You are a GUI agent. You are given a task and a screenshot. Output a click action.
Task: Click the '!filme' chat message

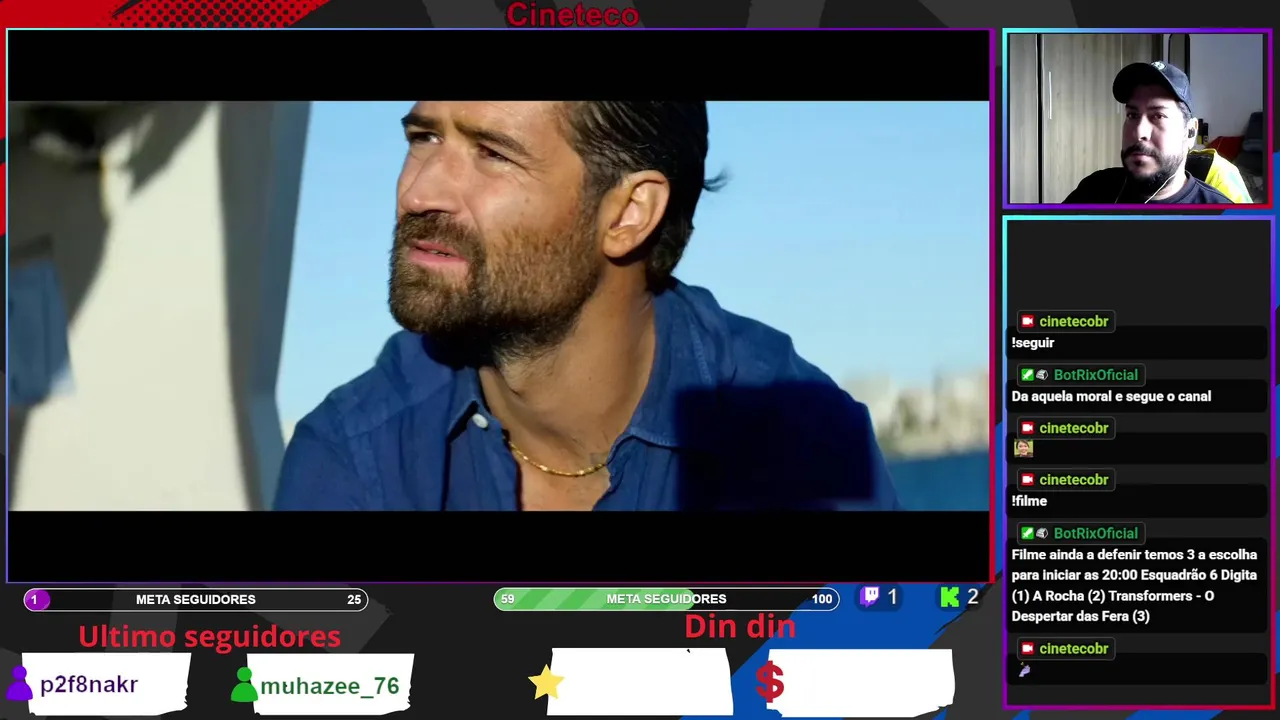[x=1029, y=502]
